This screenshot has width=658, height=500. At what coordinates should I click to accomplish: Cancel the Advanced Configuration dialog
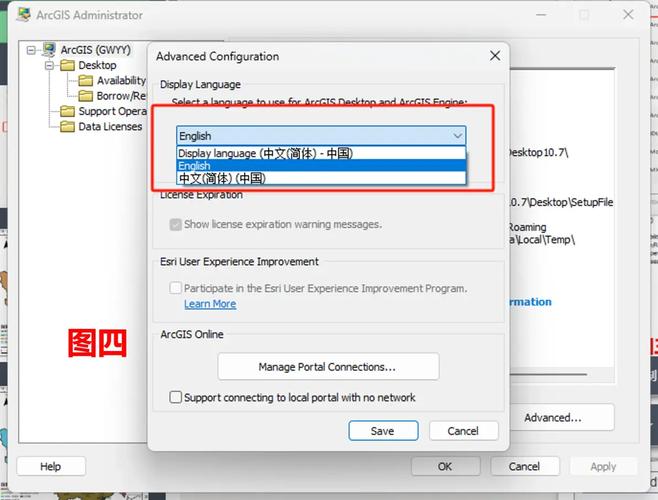tap(463, 431)
